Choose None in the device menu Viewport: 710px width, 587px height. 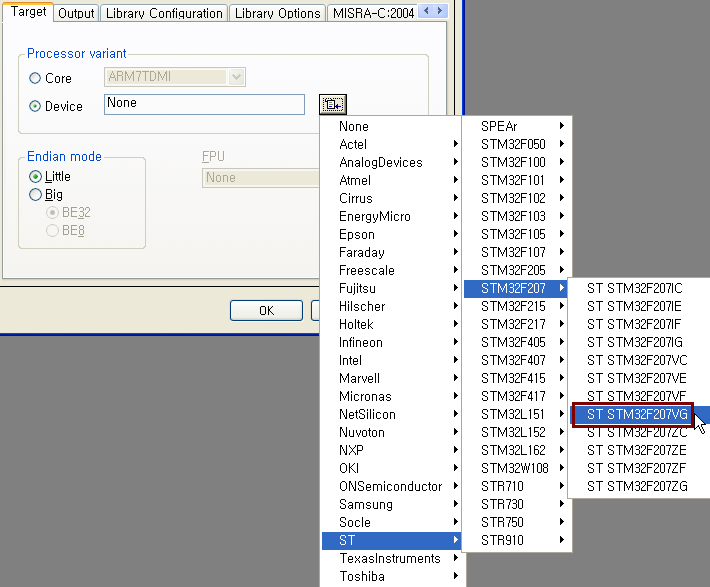coord(391,126)
